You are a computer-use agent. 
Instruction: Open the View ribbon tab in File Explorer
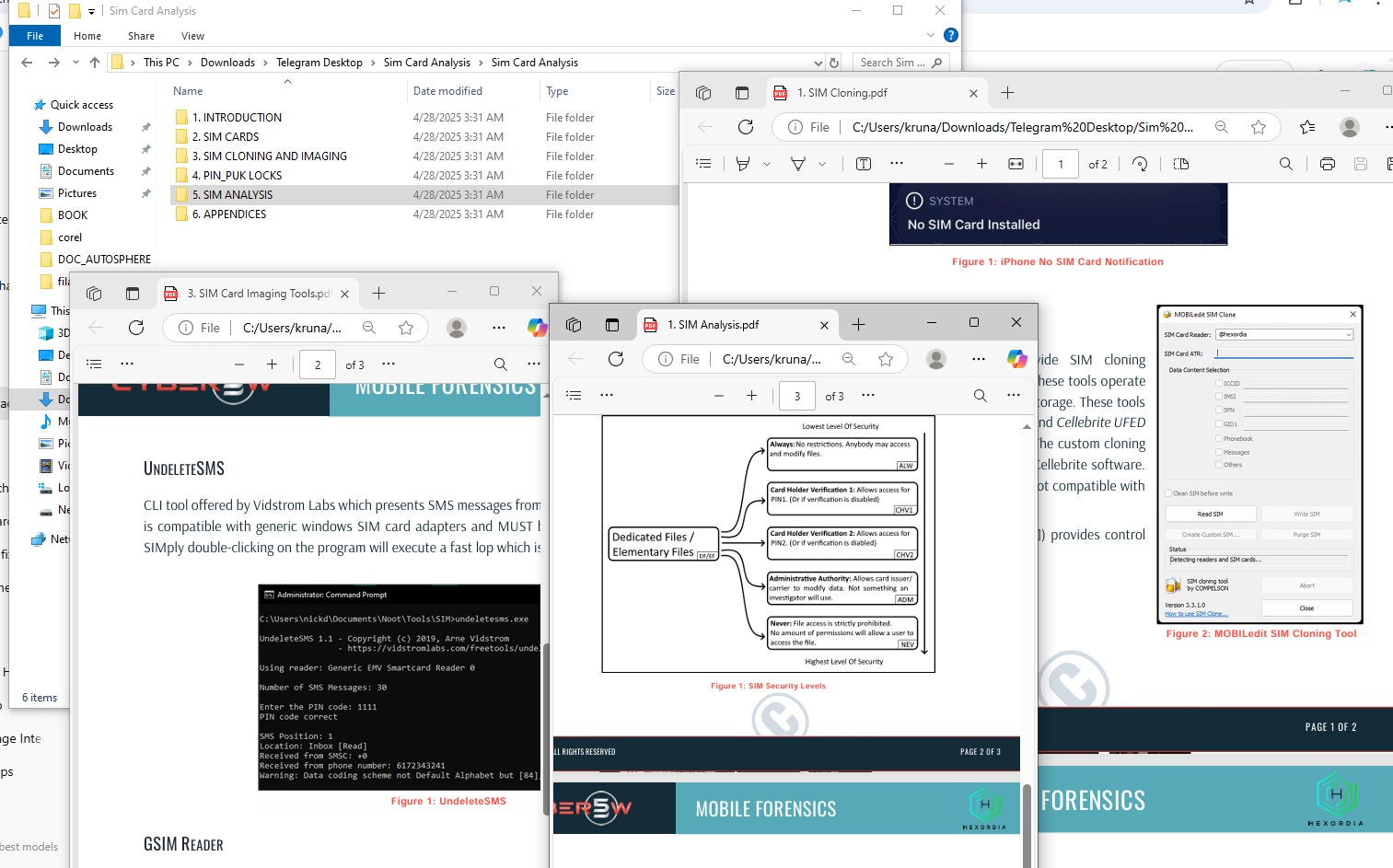(x=192, y=36)
